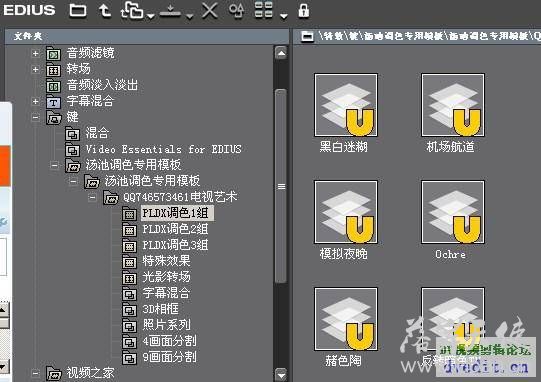Click the 文件夹 panel header

(x=147, y=36)
